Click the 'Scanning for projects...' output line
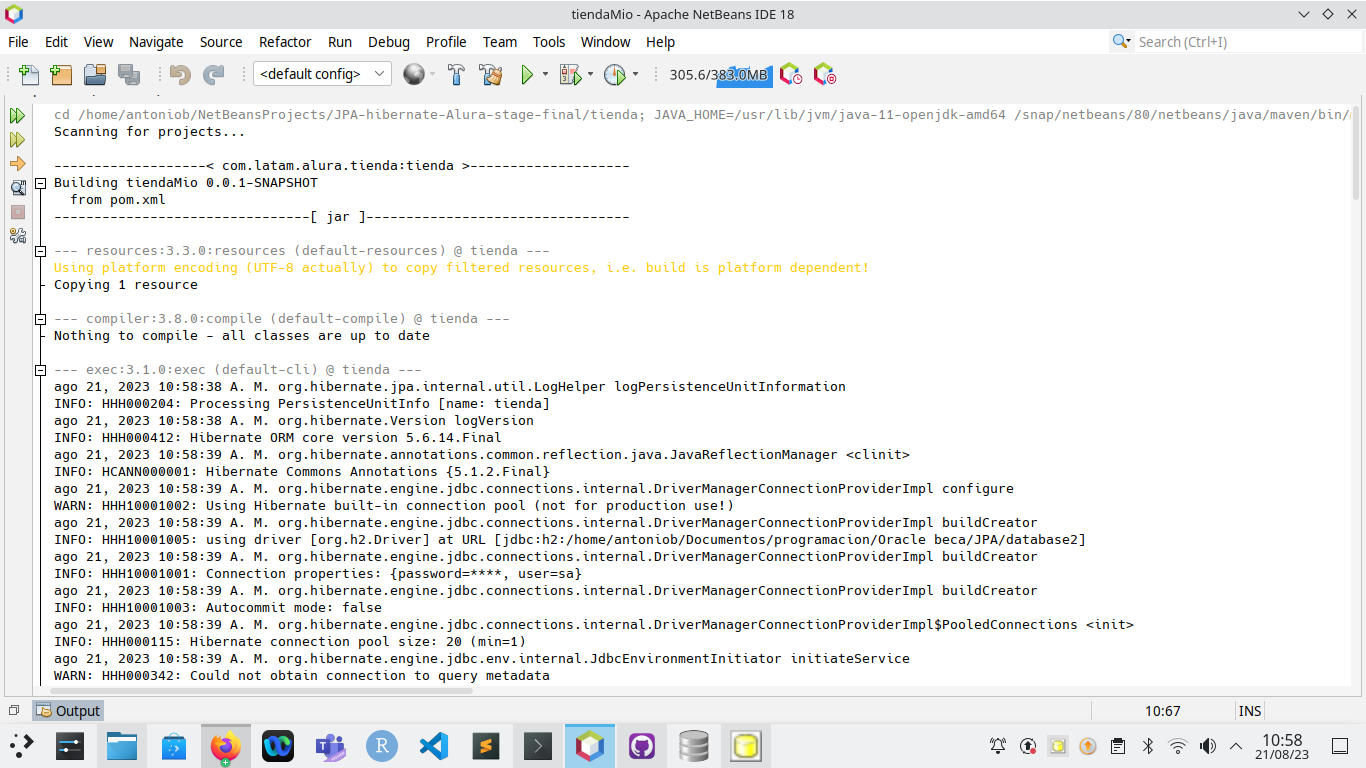 pyautogui.click(x=149, y=132)
